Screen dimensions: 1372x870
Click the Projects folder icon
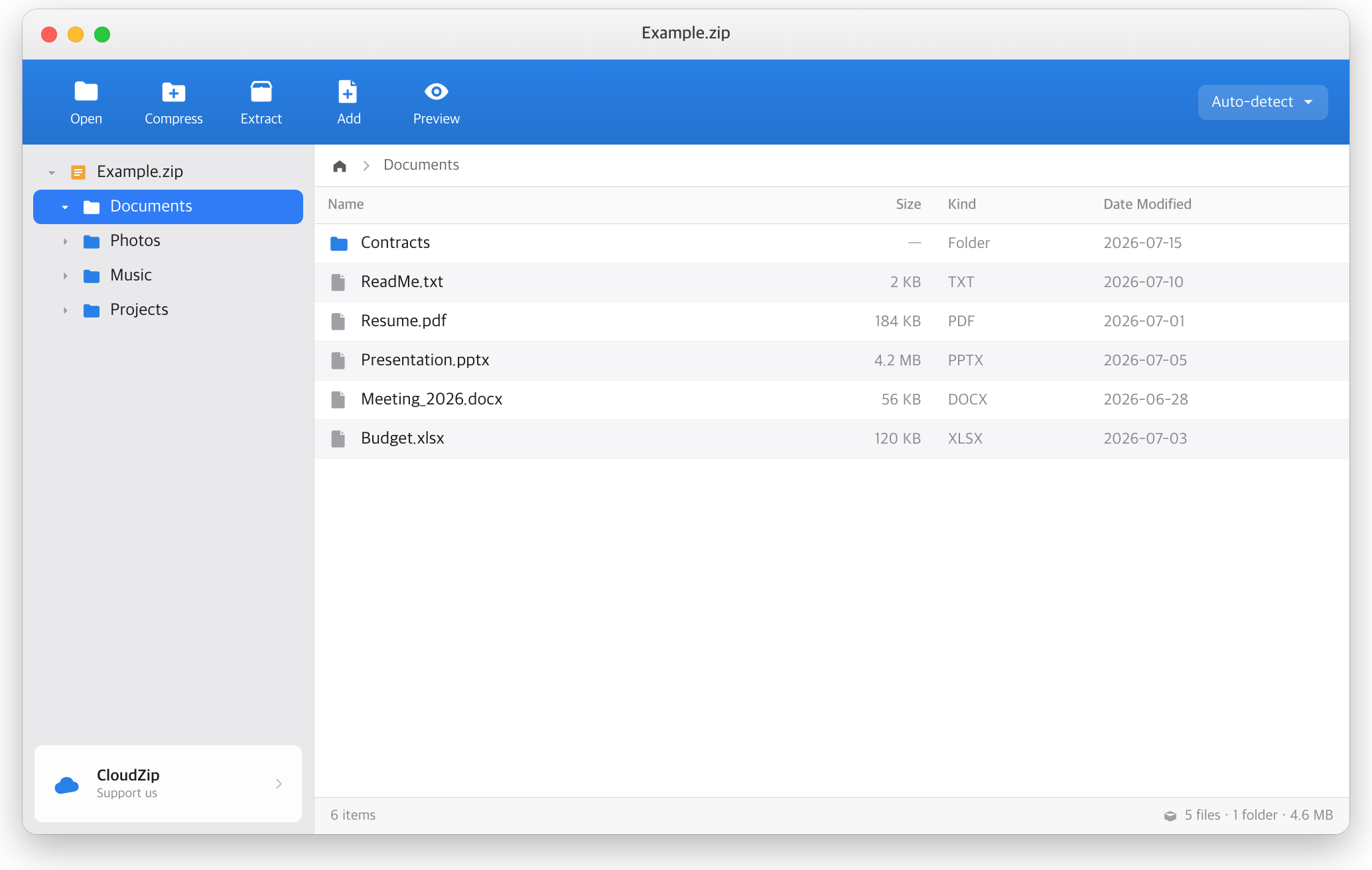pyautogui.click(x=92, y=310)
